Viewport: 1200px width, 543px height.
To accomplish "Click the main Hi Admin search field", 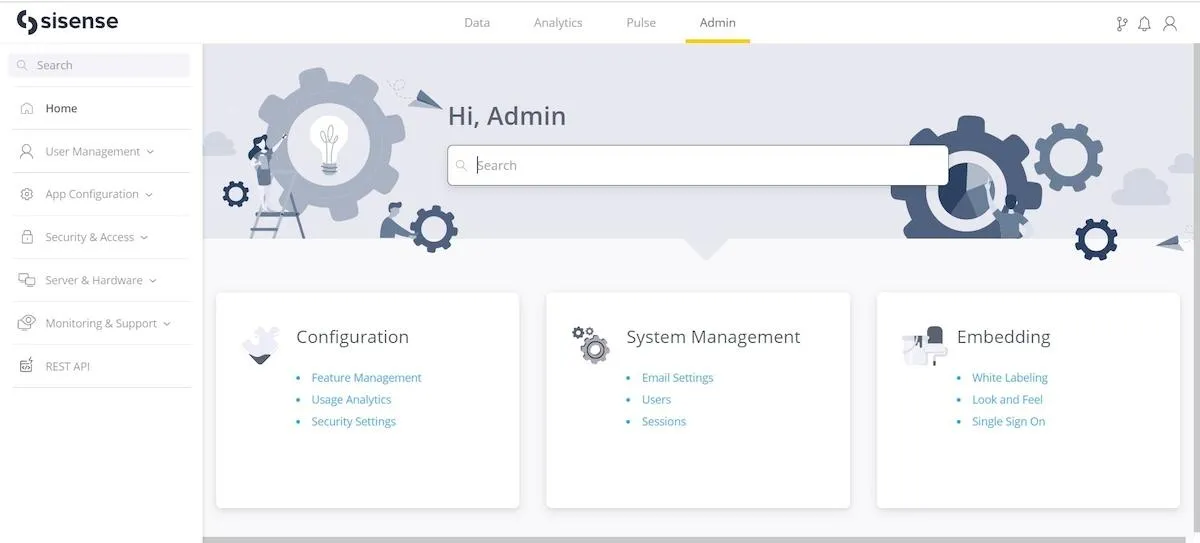I will (x=698, y=165).
